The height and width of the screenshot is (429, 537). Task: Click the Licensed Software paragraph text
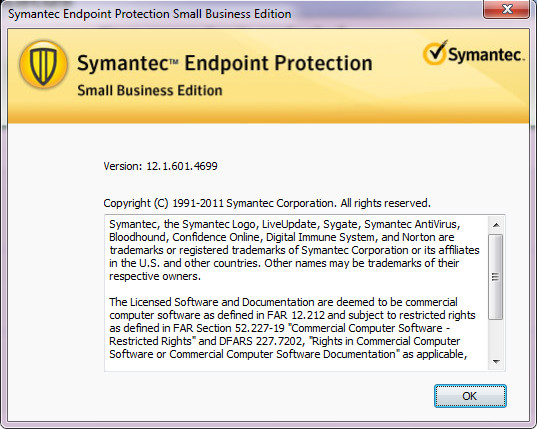[292, 328]
